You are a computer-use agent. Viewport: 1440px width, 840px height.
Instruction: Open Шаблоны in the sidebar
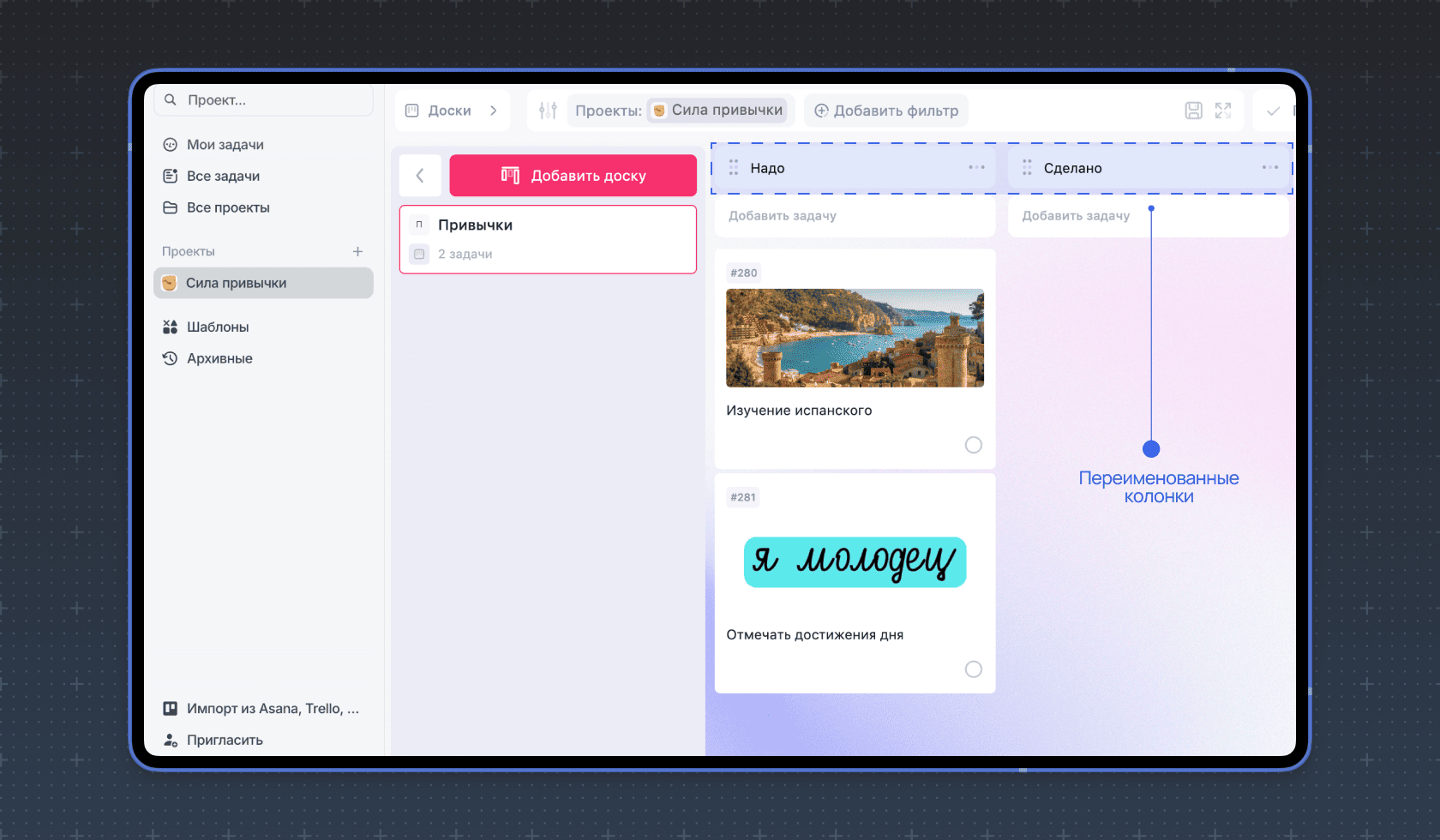[218, 327]
